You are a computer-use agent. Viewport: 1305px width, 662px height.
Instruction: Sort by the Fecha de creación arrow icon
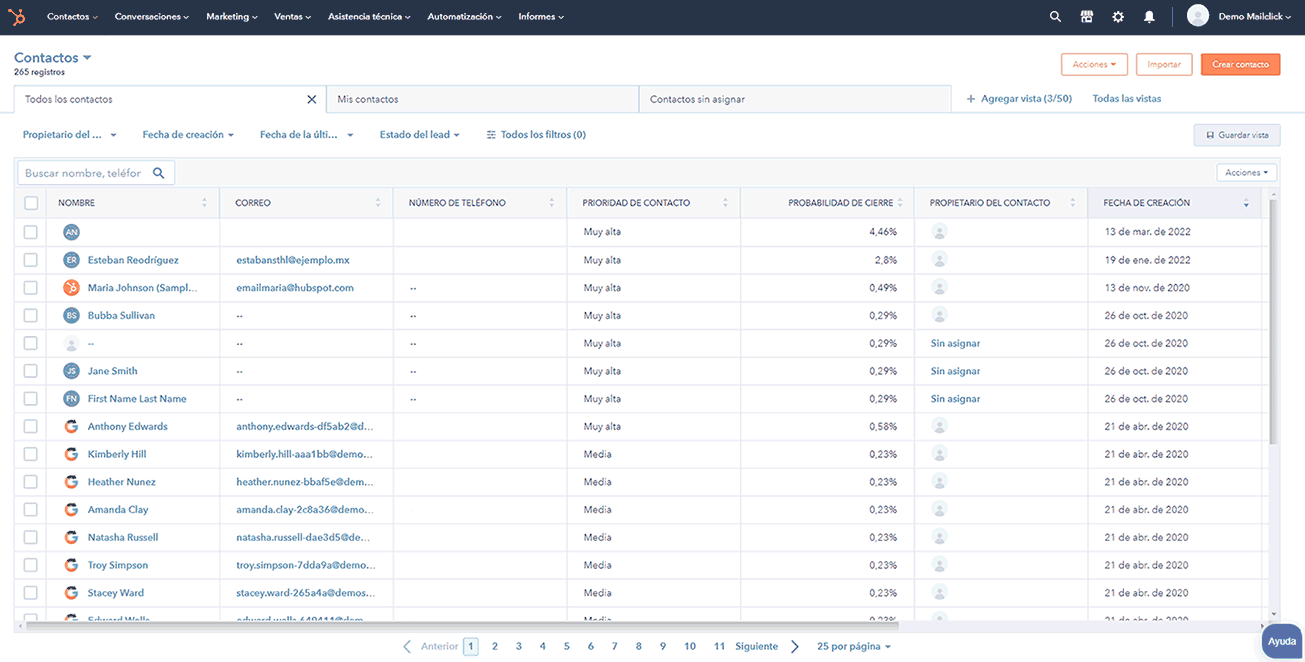pos(1245,203)
